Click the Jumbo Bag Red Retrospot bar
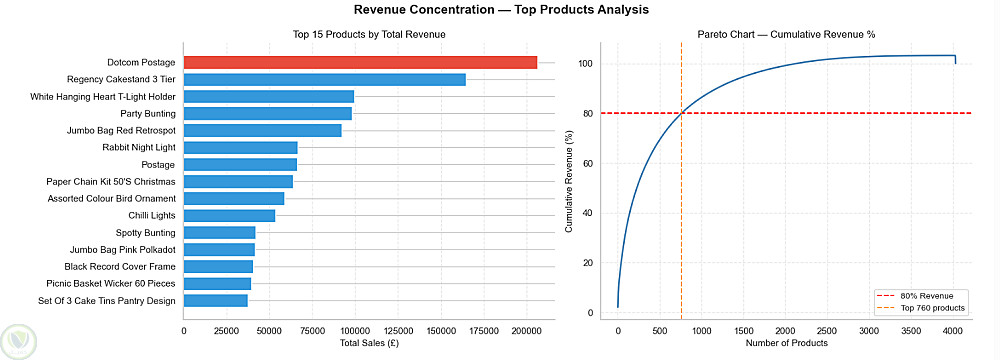The image size is (1000, 360). (263, 130)
